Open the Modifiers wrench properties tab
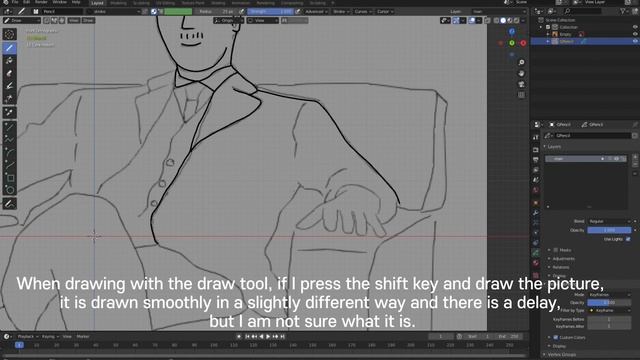This screenshot has height=360, width=640. tap(536, 213)
